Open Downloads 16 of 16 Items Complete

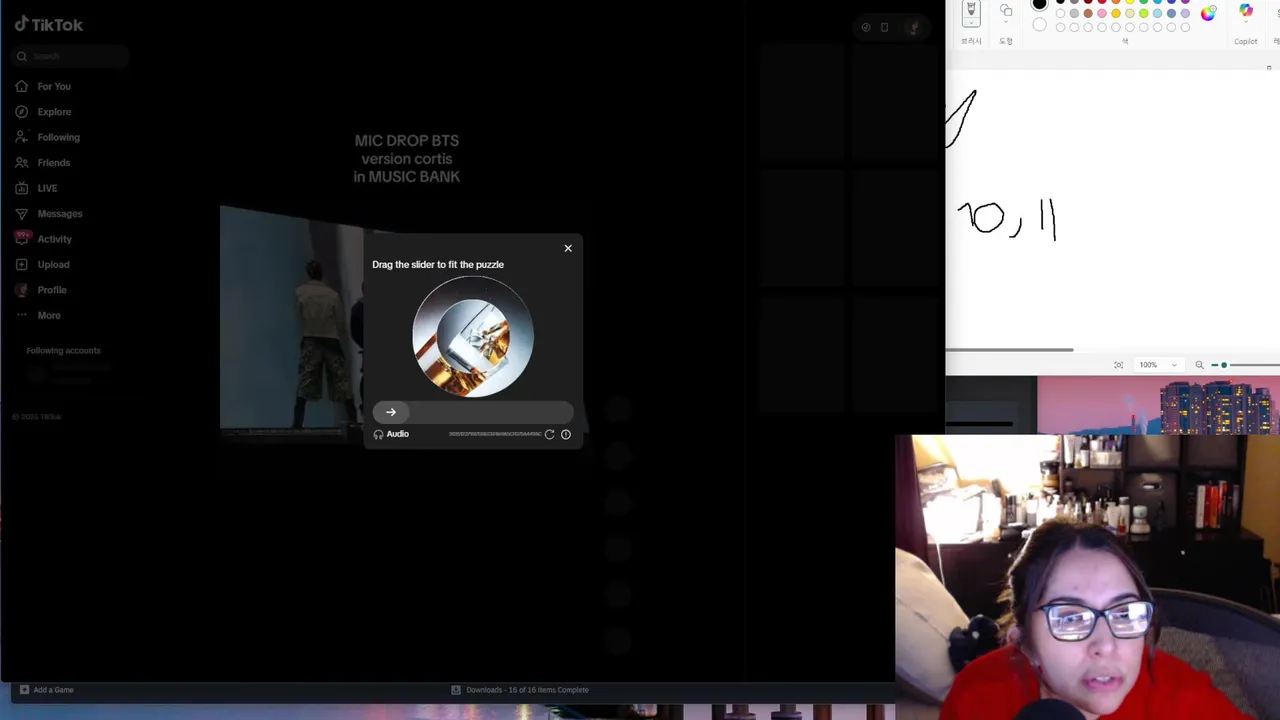519,690
